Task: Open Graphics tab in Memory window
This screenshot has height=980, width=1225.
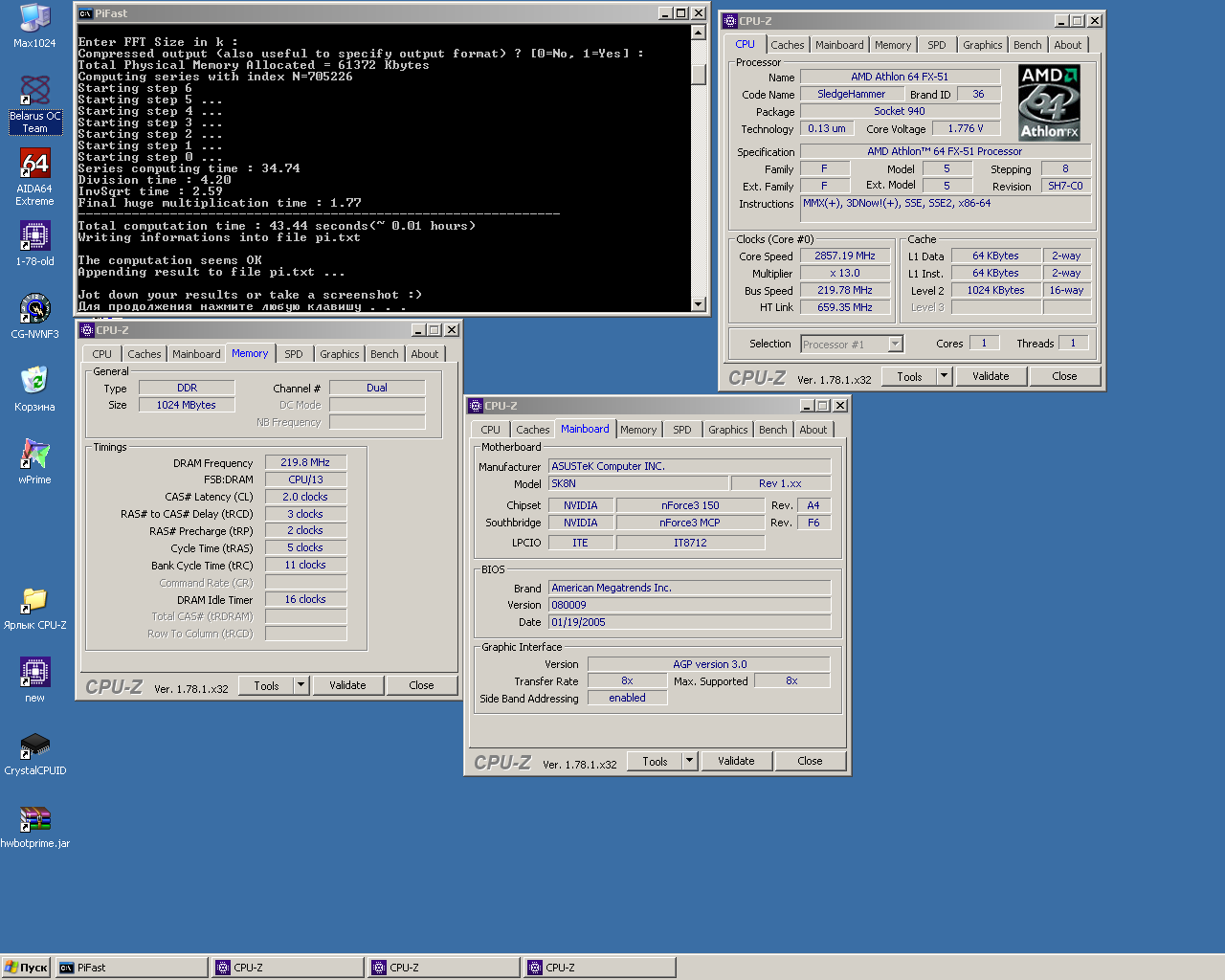Action: pyautogui.click(x=340, y=354)
